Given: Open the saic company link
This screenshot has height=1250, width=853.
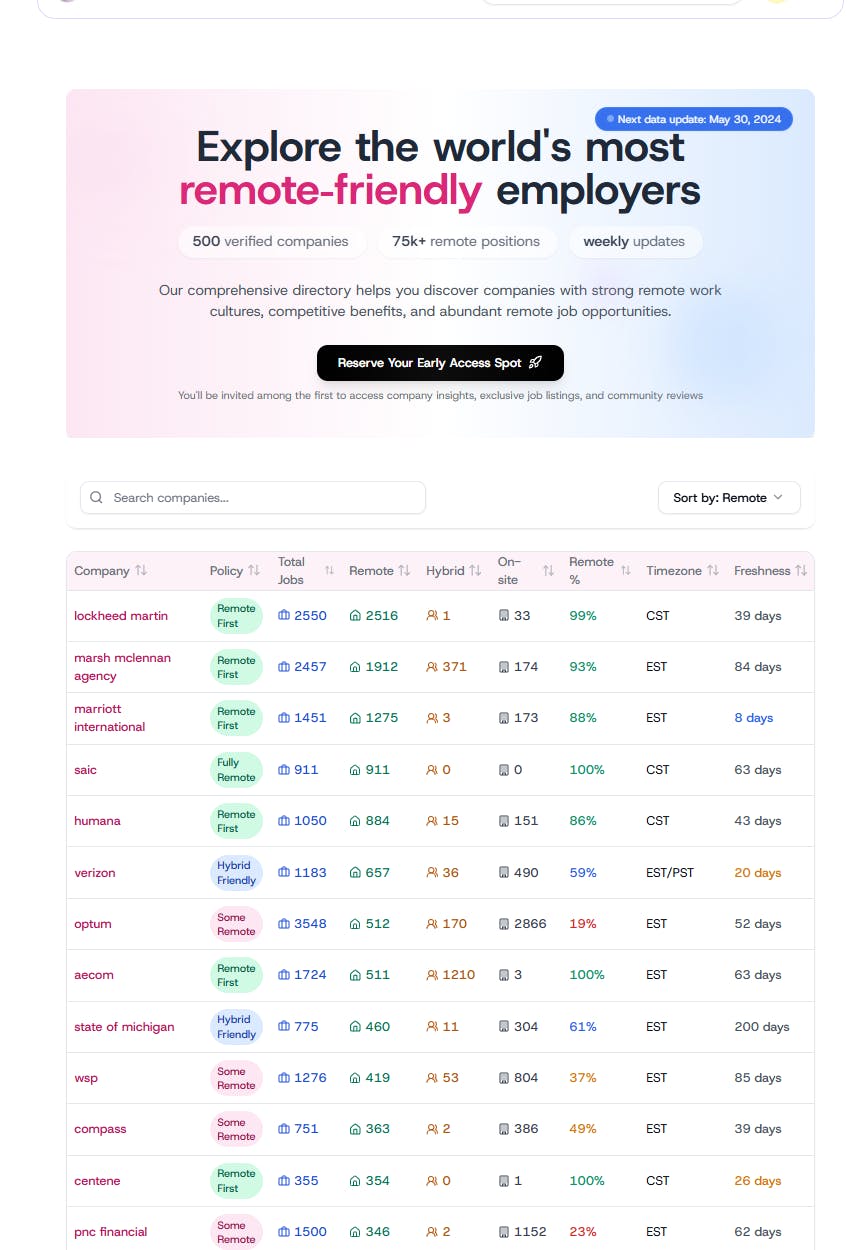Looking at the screenshot, I should point(86,770).
